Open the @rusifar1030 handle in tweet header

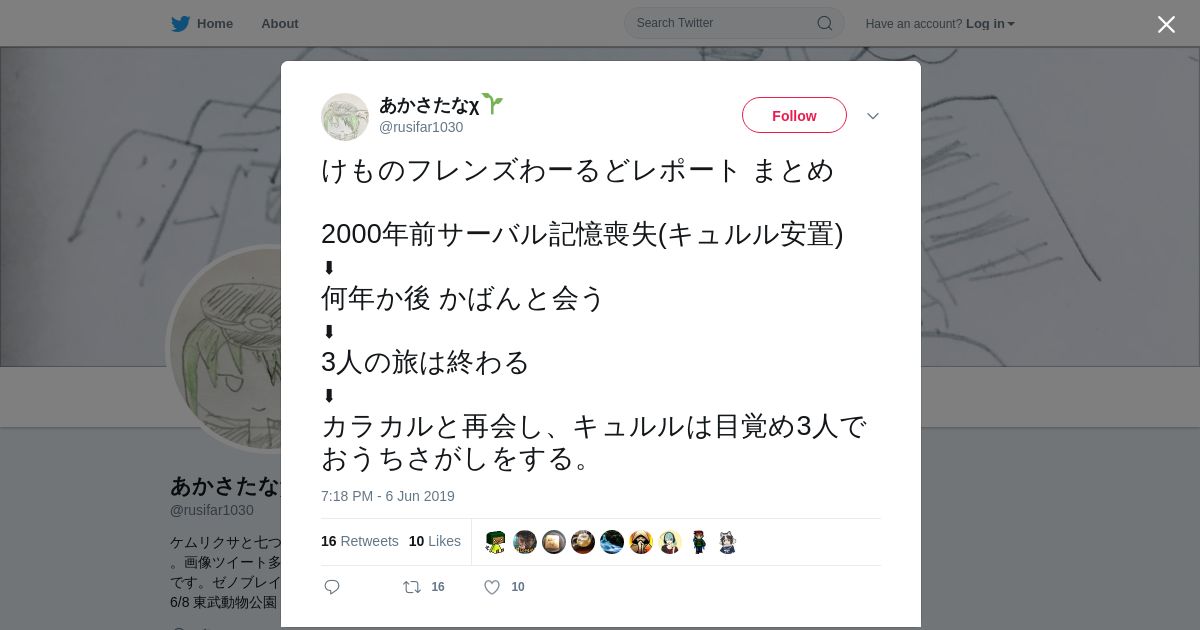(x=421, y=127)
